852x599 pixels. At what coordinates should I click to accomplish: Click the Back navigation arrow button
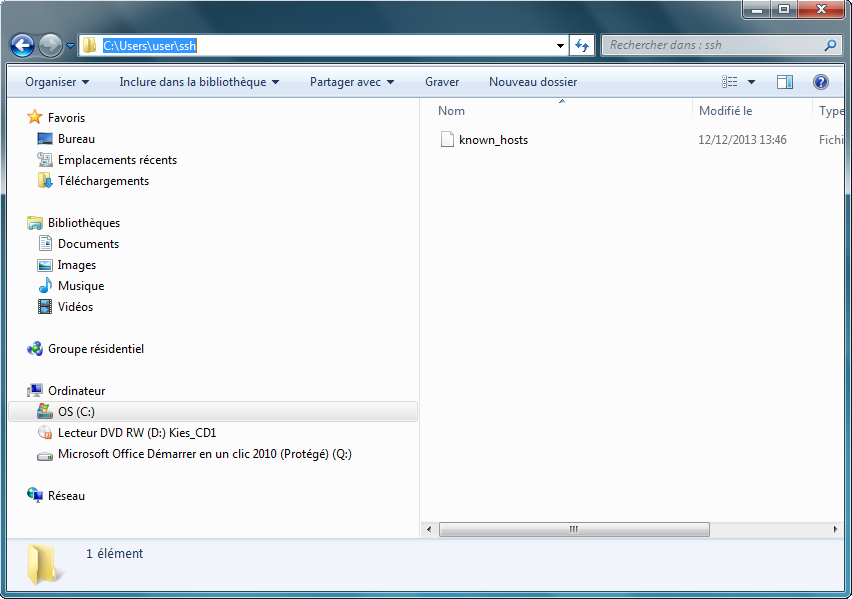point(22,45)
